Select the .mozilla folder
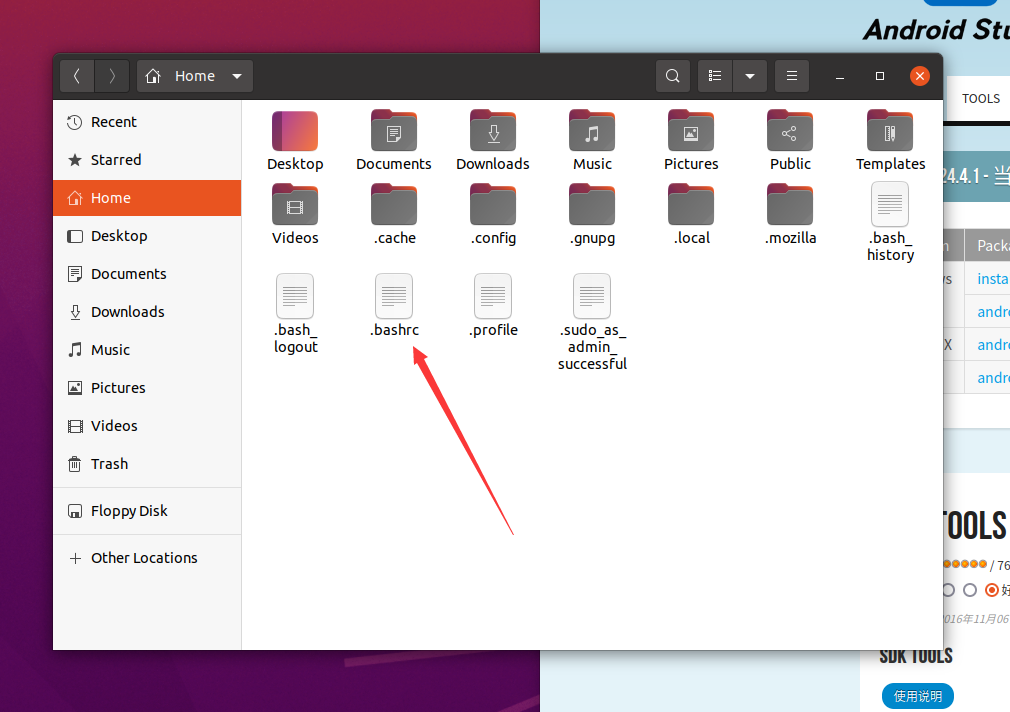The width and height of the screenshot is (1010, 712). pyautogui.click(x=790, y=205)
